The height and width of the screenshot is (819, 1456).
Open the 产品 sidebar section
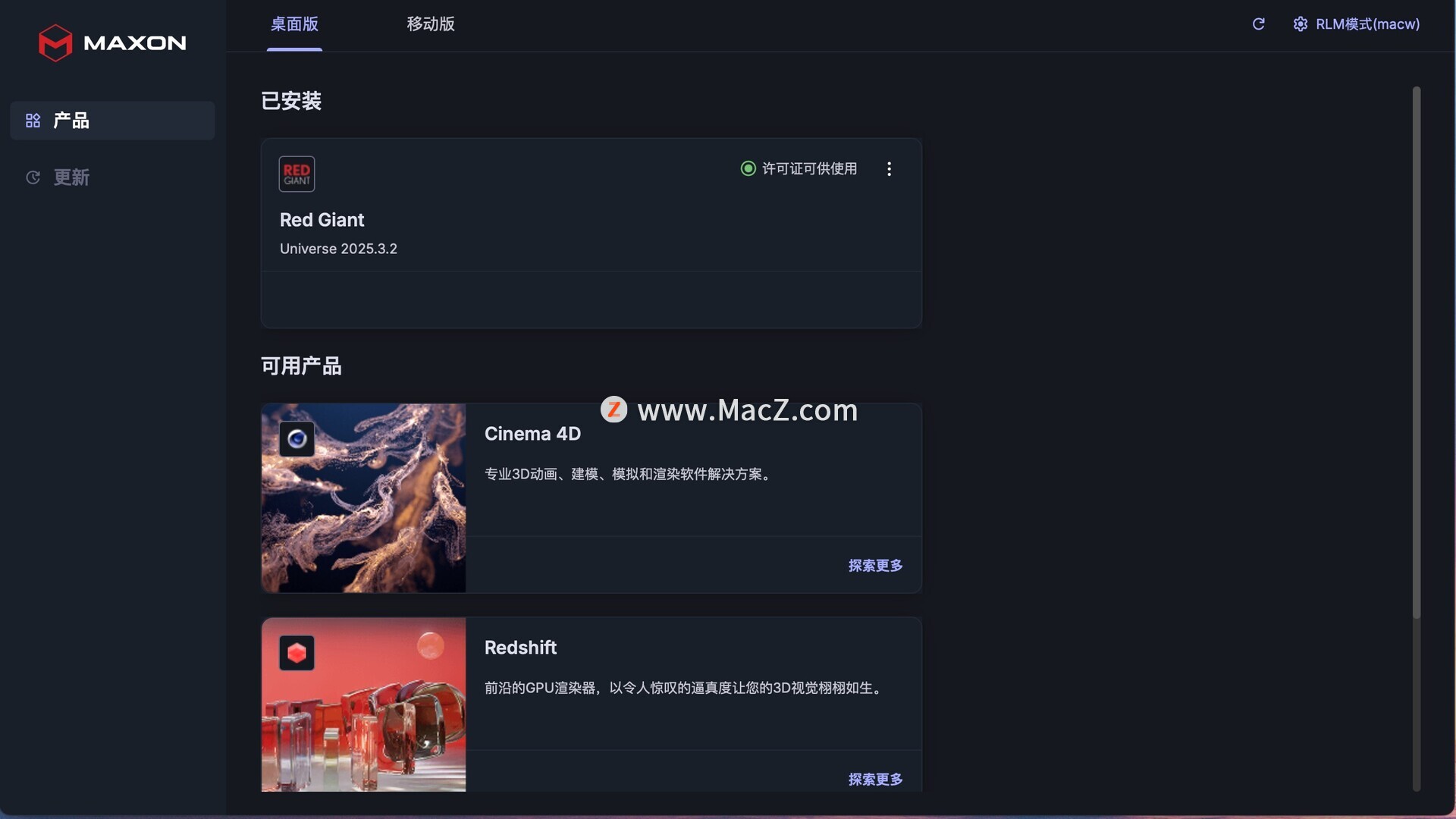click(112, 121)
